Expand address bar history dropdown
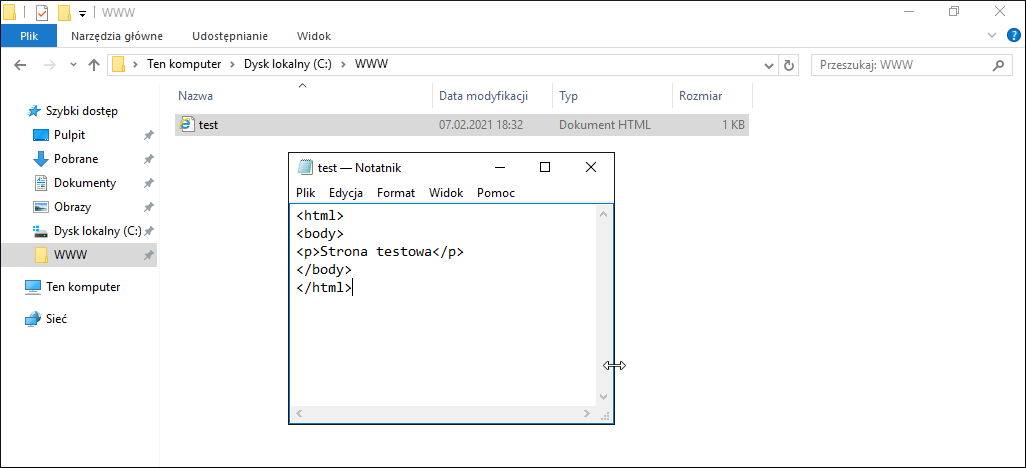The image size is (1026, 468). coord(769,65)
